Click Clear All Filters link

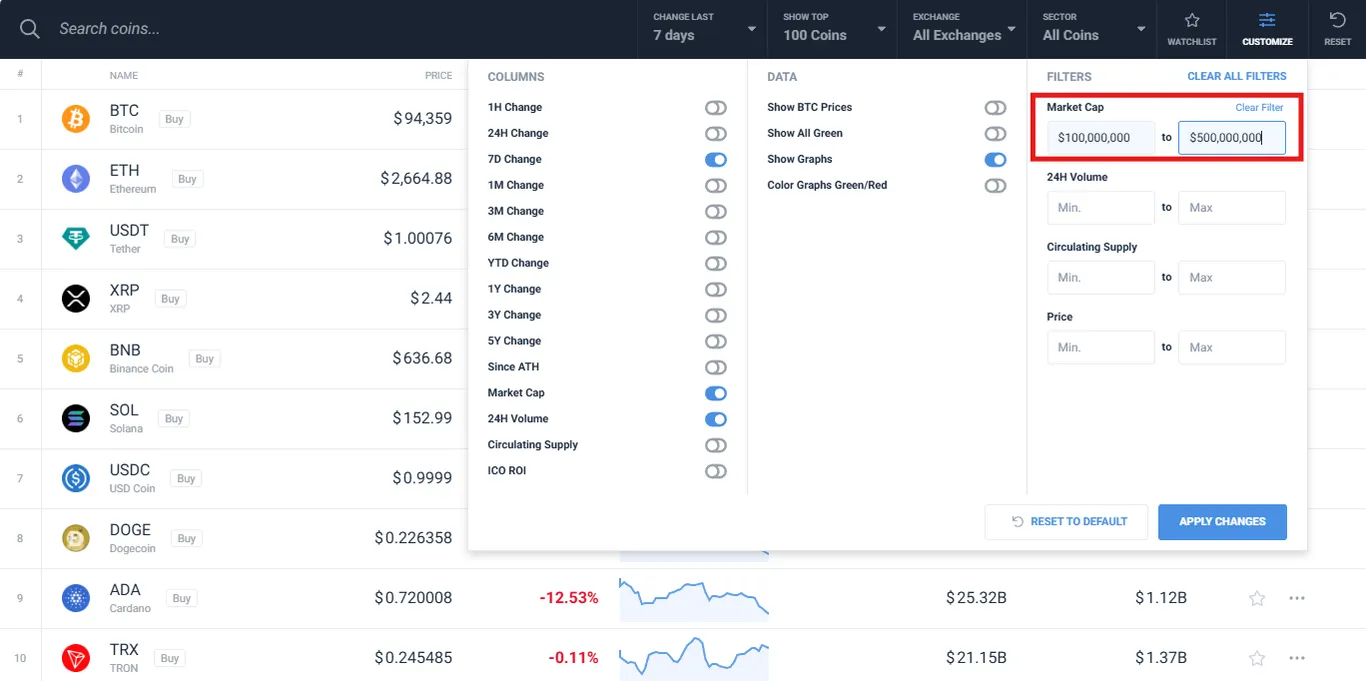pyautogui.click(x=1237, y=76)
